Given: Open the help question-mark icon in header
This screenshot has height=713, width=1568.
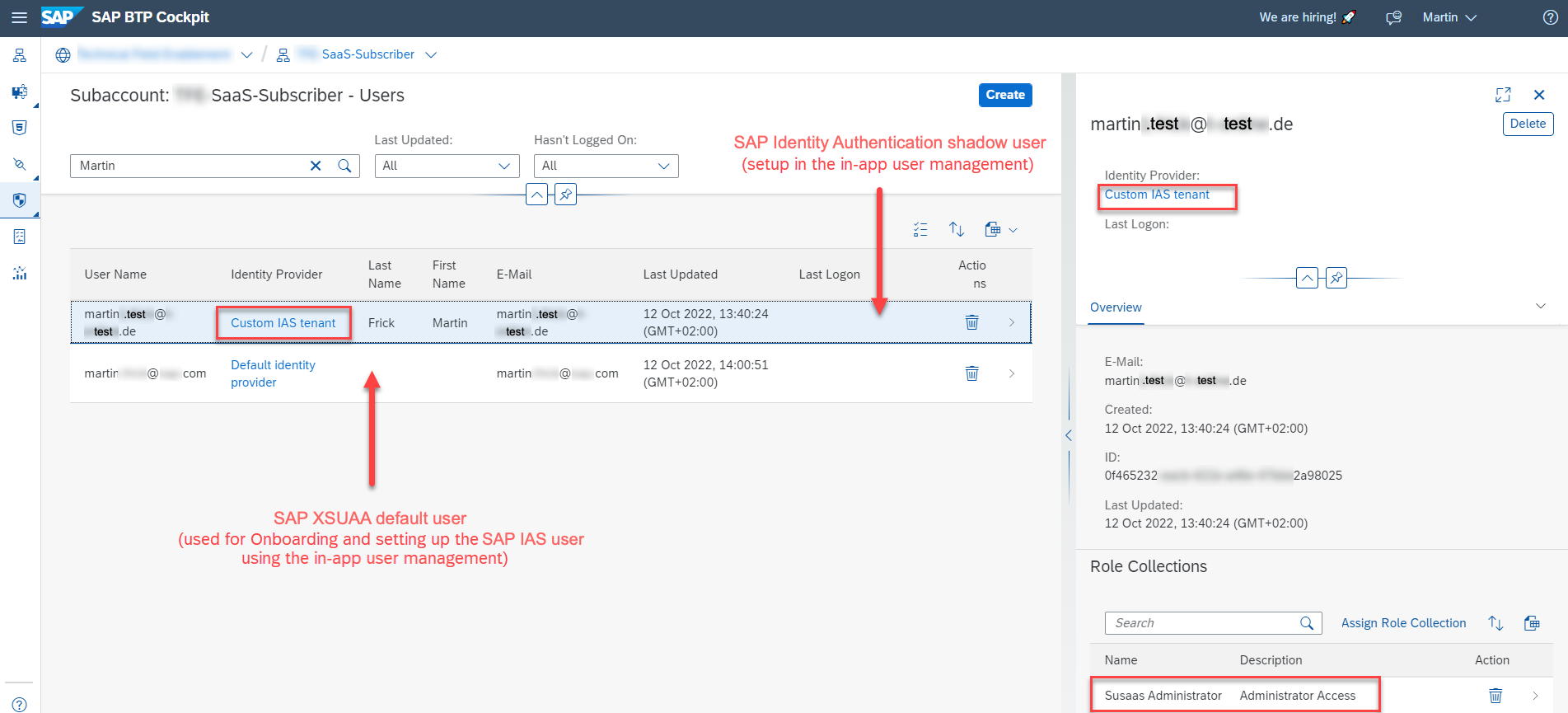Looking at the screenshot, I should tap(1550, 17).
